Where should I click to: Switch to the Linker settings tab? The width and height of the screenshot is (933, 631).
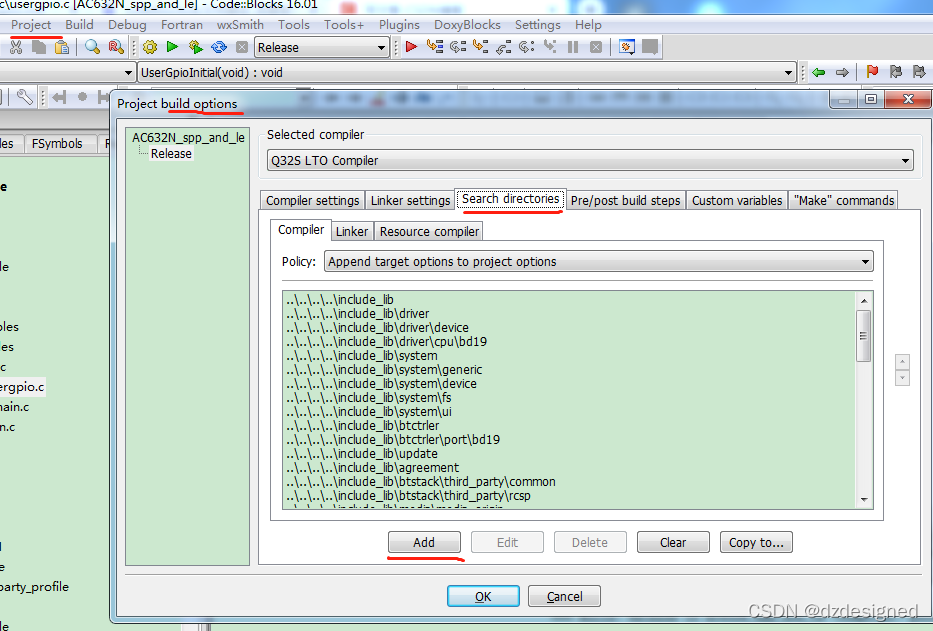pos(410,201)
